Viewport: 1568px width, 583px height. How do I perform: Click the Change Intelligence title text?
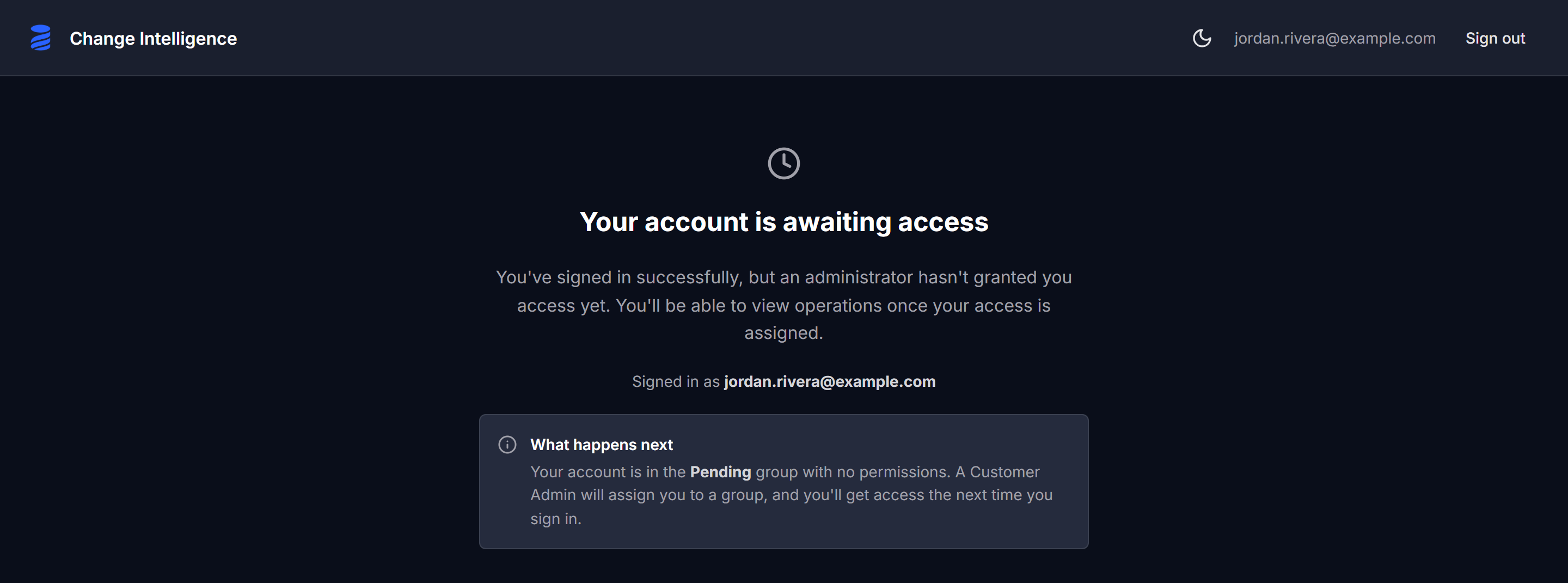click(153, 38)
